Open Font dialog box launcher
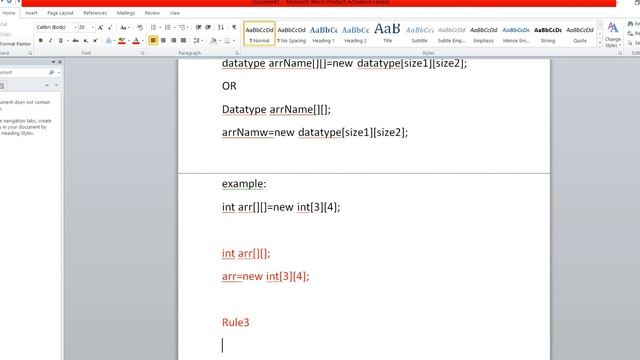Screen dimensions: 640x360 pos(142,53)
